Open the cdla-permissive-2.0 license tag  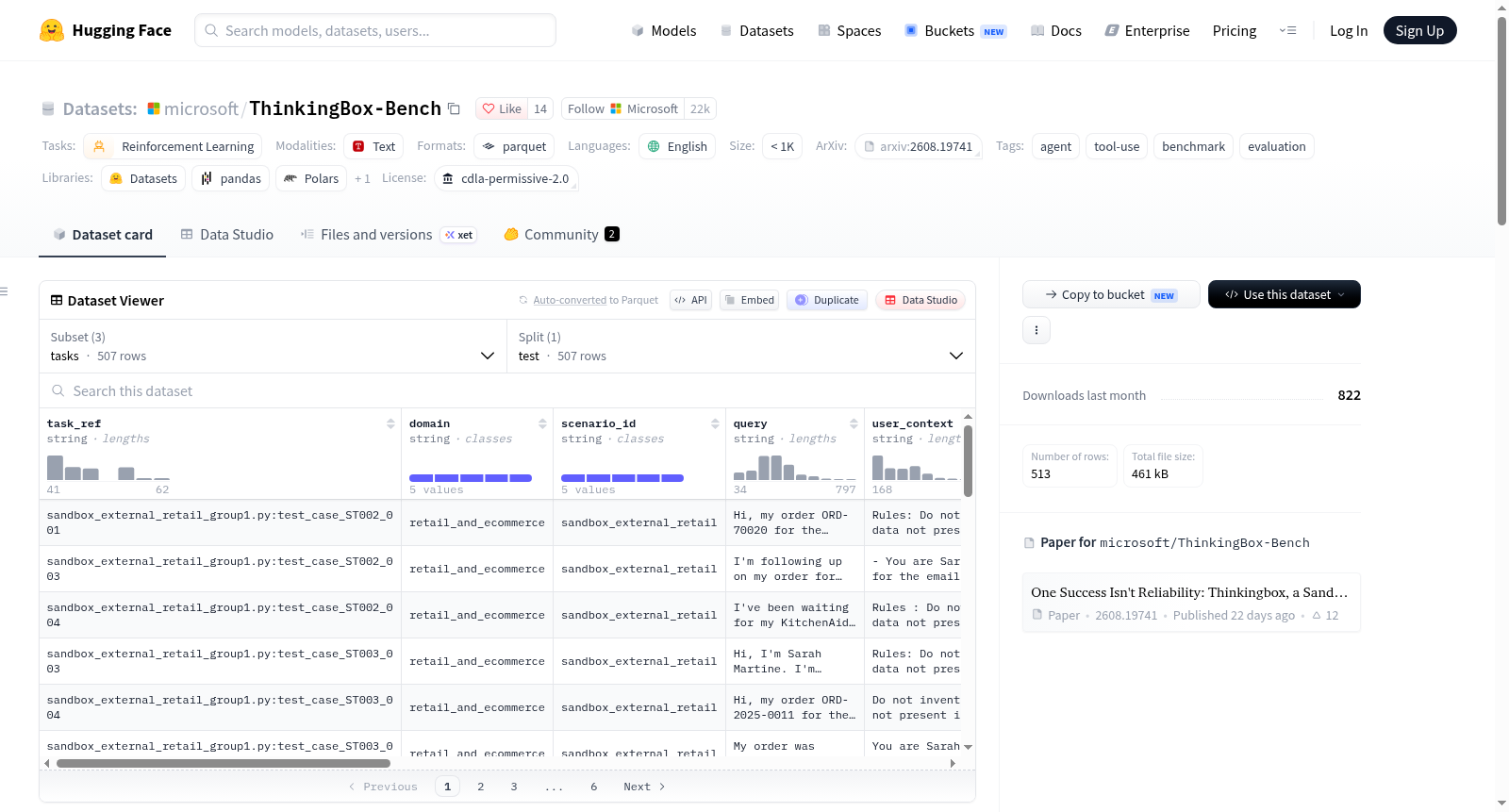coord(506,178)
